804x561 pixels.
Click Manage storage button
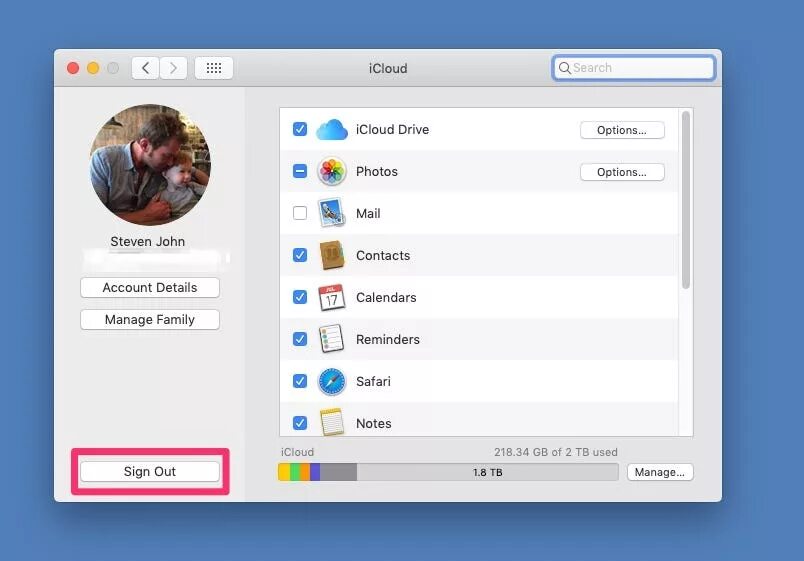click(x=660, y=472)
